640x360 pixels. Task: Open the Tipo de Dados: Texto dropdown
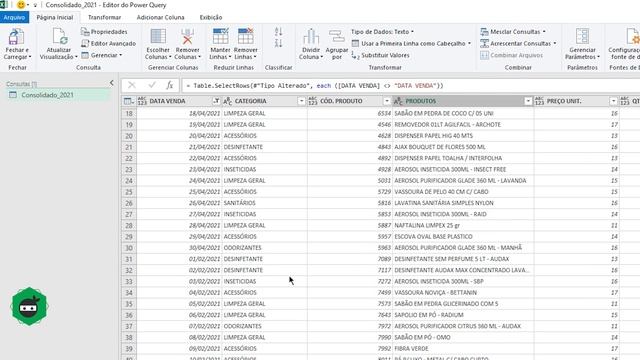click(382, 31)
